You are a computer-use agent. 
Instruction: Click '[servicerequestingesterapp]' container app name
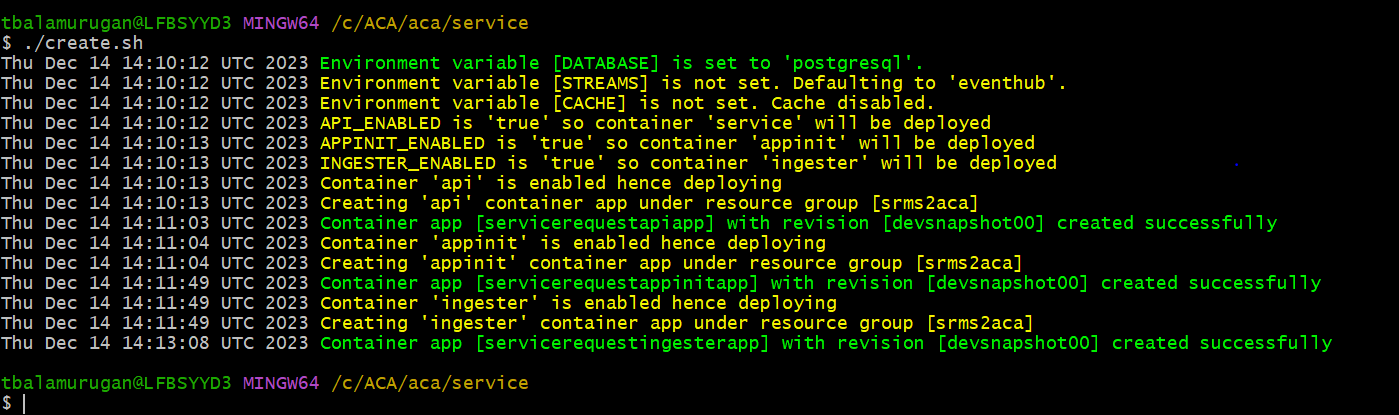[623, 343]
